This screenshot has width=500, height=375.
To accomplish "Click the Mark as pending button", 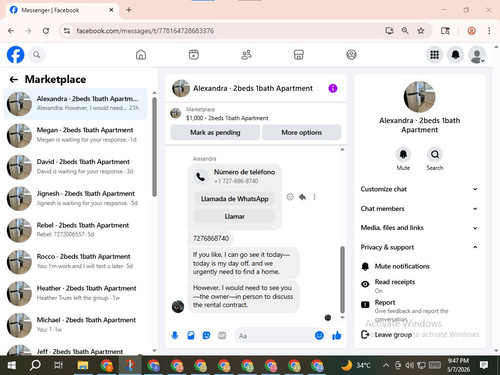I will [x=215, y=132].
